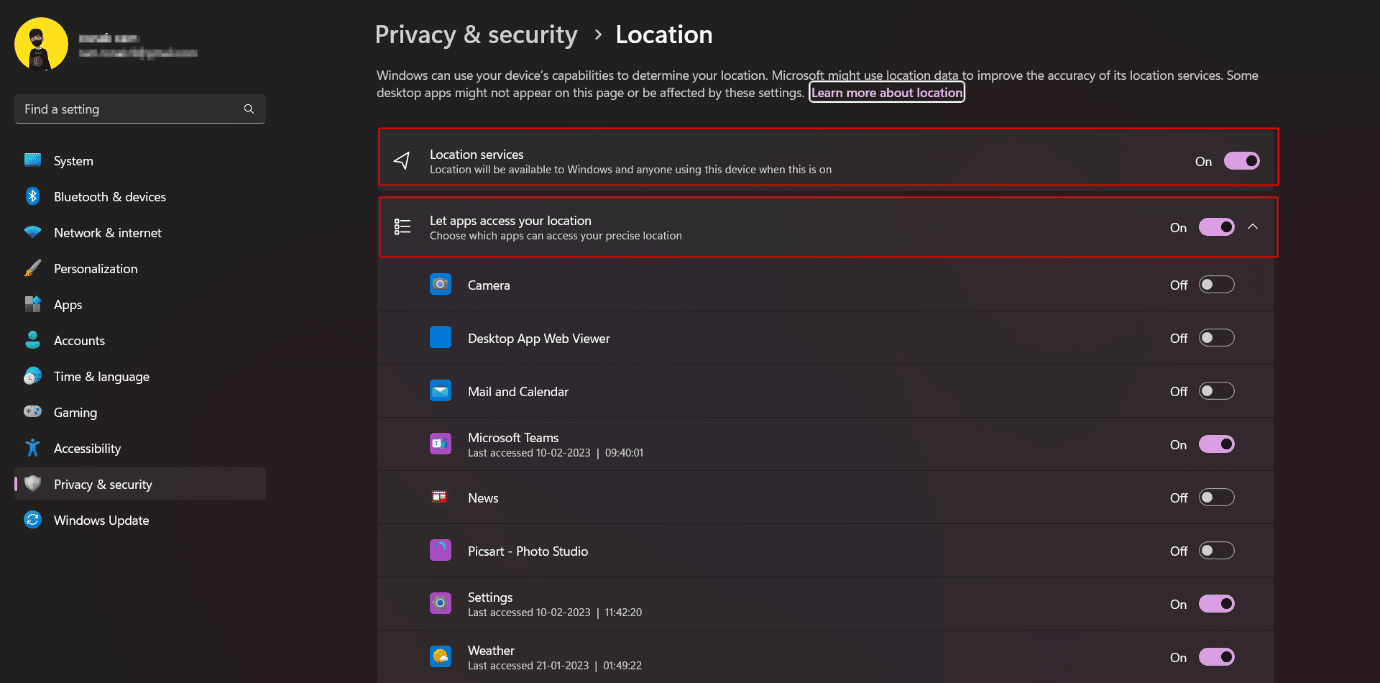This screenshot has width=1380, height=683.
Task: Click the Mail and Calendar app icon
Action: (441, 391)
